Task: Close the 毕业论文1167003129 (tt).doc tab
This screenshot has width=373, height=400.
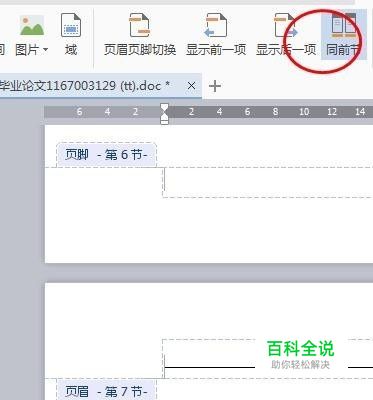Action: 191,86
